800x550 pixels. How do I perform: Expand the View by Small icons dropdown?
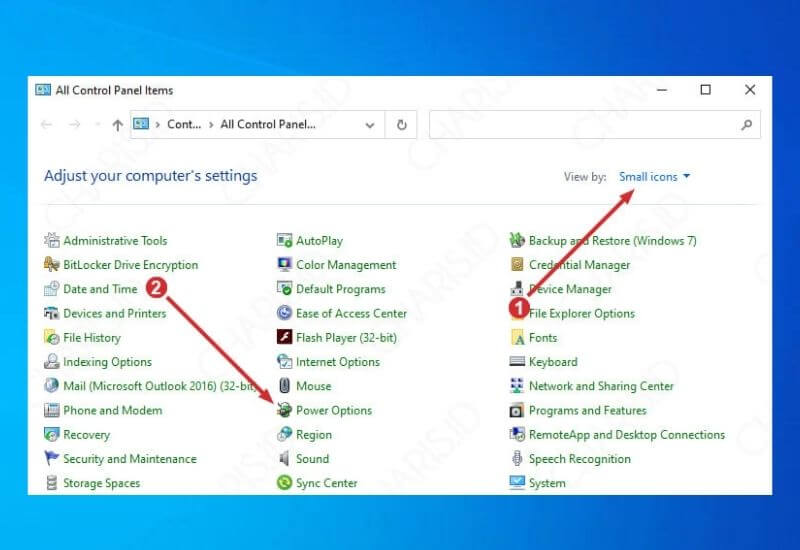point(654,177)
